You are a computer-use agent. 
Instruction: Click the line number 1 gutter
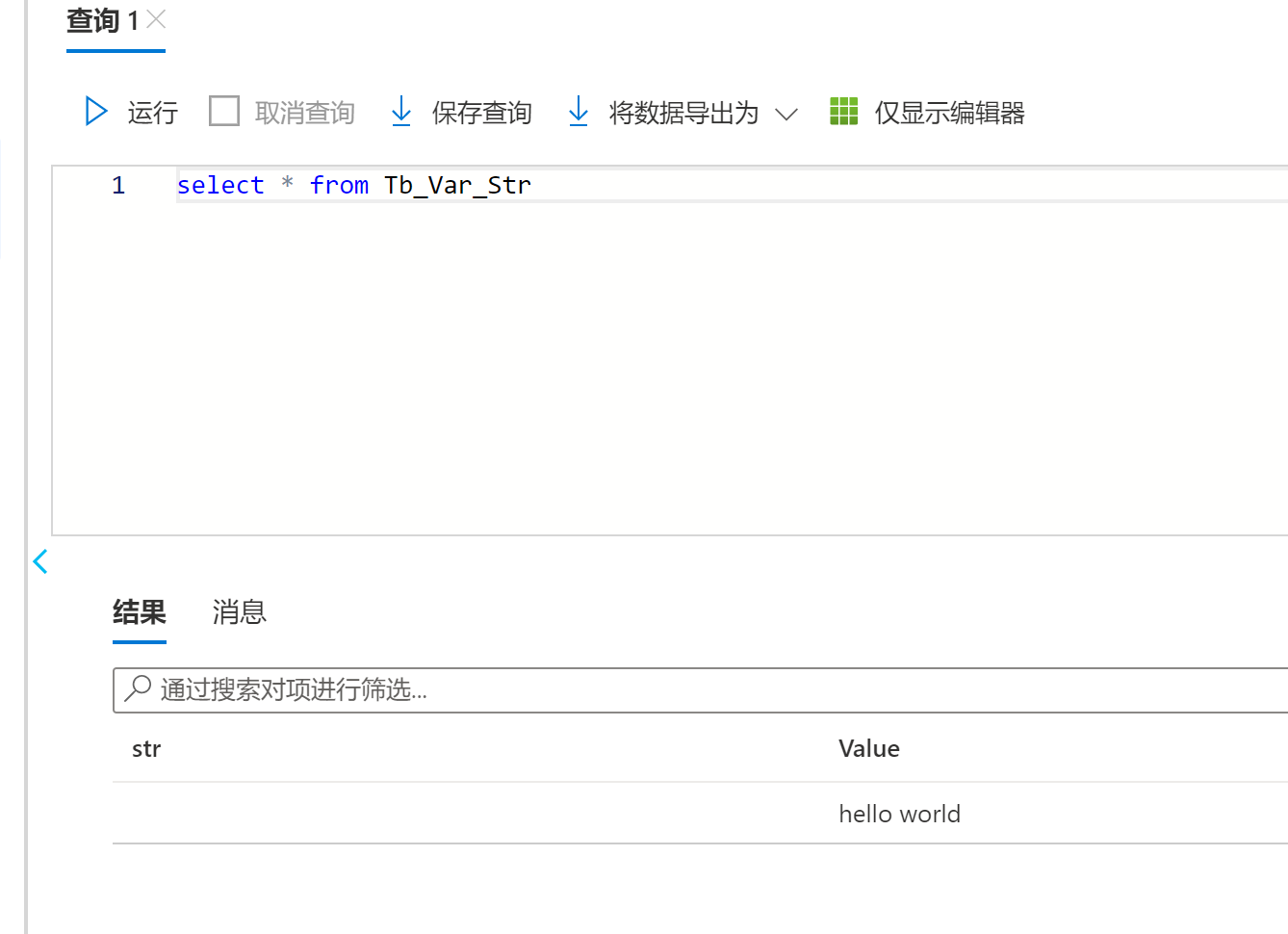pos(118,185)
